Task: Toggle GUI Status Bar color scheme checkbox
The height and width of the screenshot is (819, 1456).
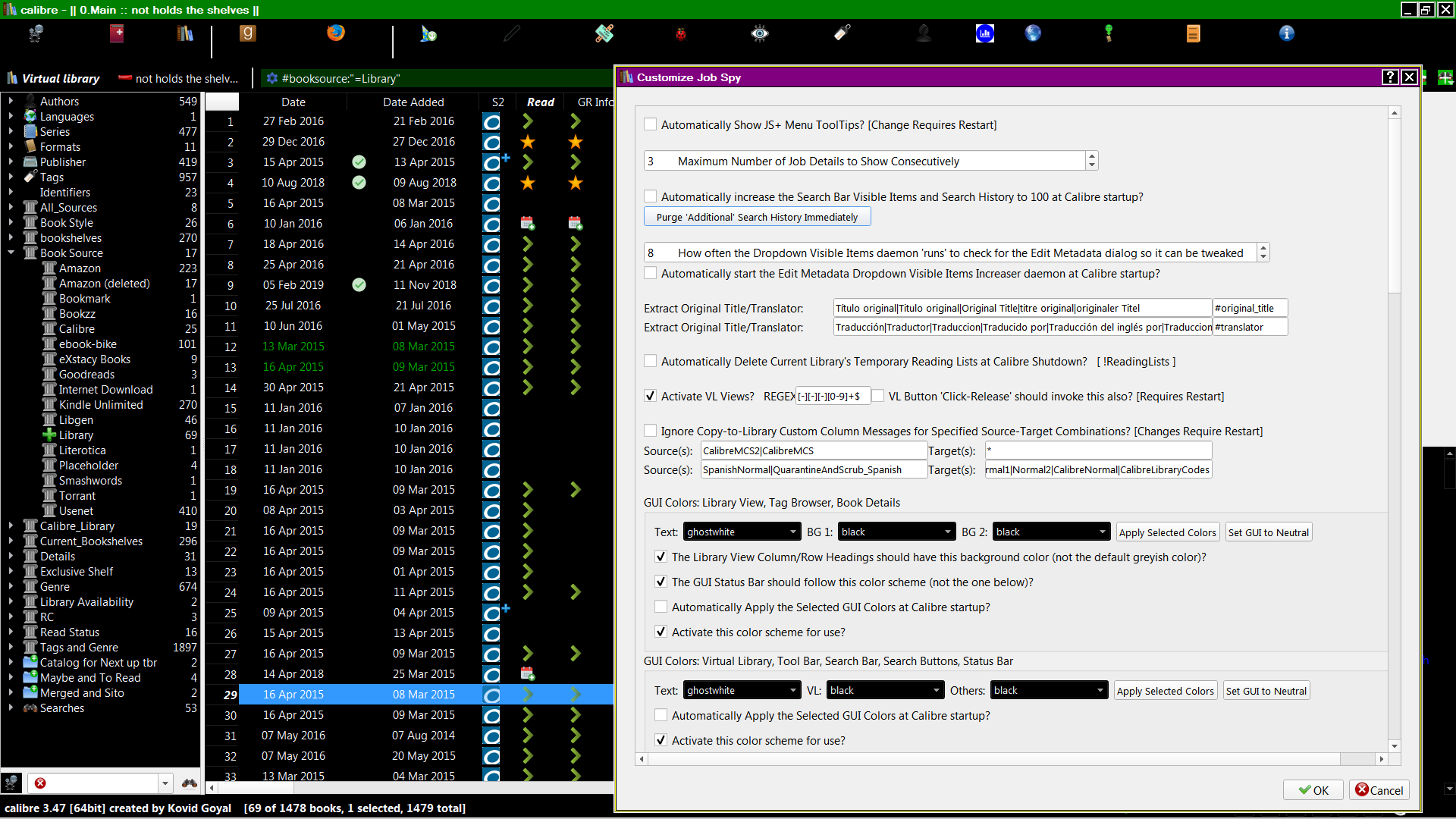Action: click(x=661, y=582)
